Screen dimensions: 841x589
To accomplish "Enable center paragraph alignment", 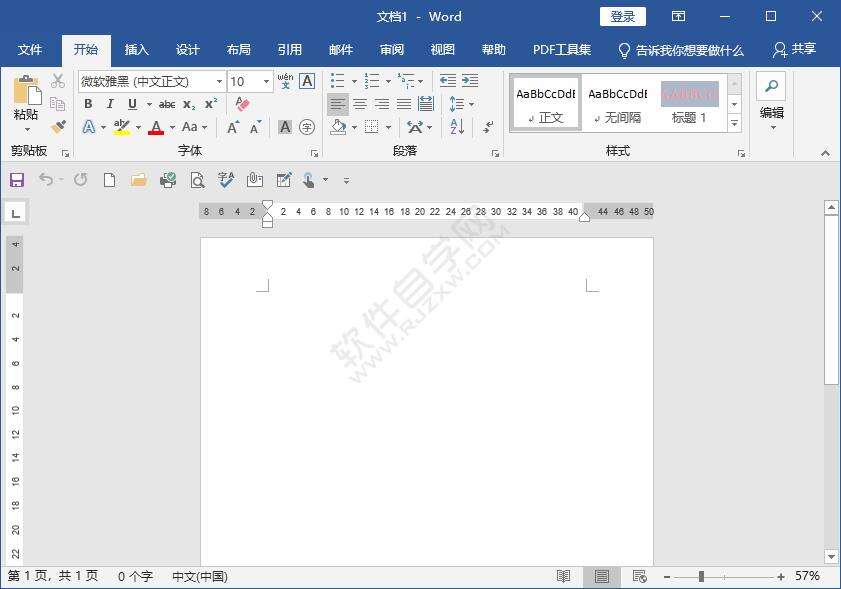I will [x=360, y=104].
